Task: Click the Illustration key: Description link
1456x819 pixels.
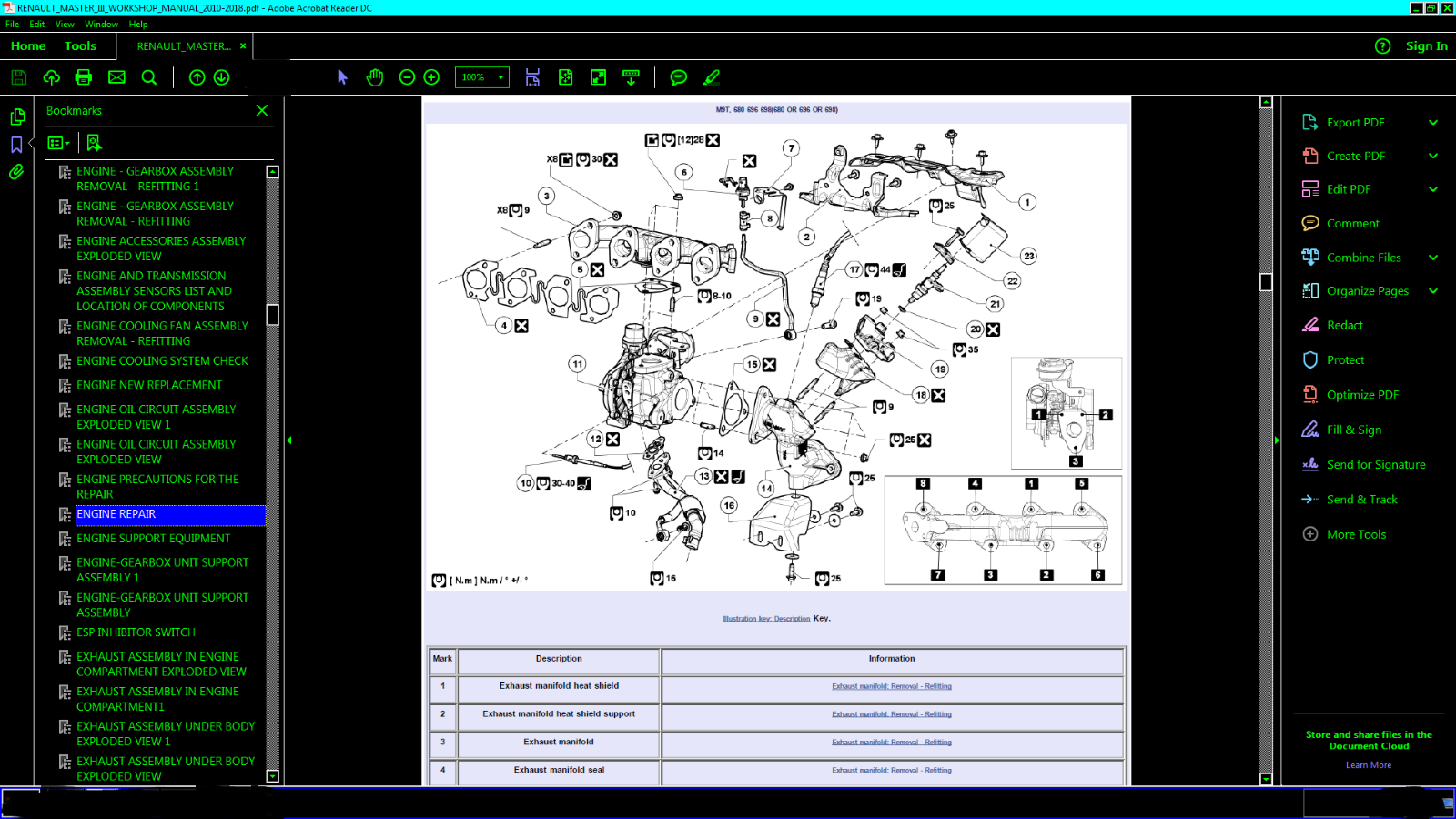Action: [x=766, y=619]
